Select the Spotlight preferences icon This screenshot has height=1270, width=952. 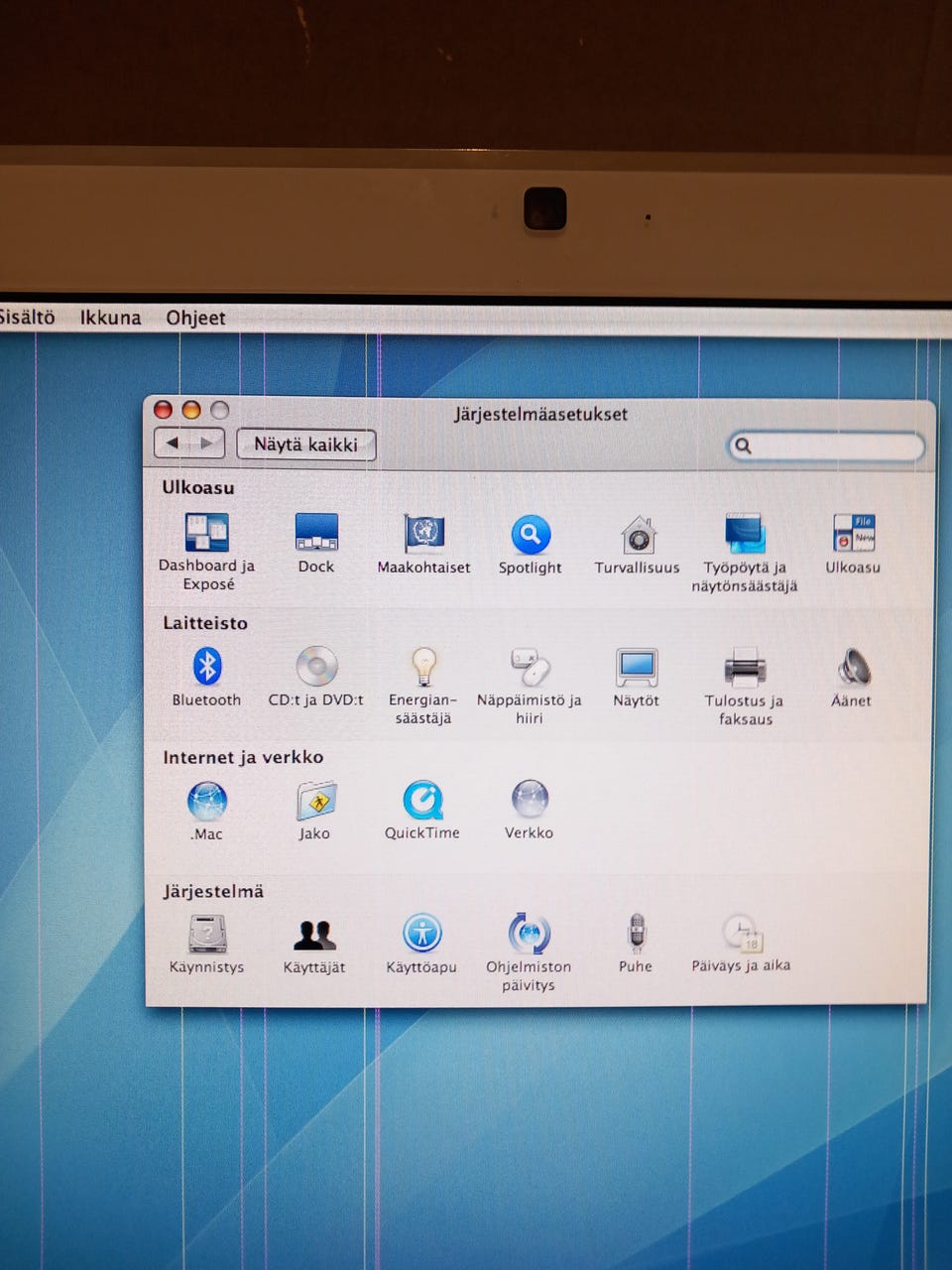tap(531, 535)
